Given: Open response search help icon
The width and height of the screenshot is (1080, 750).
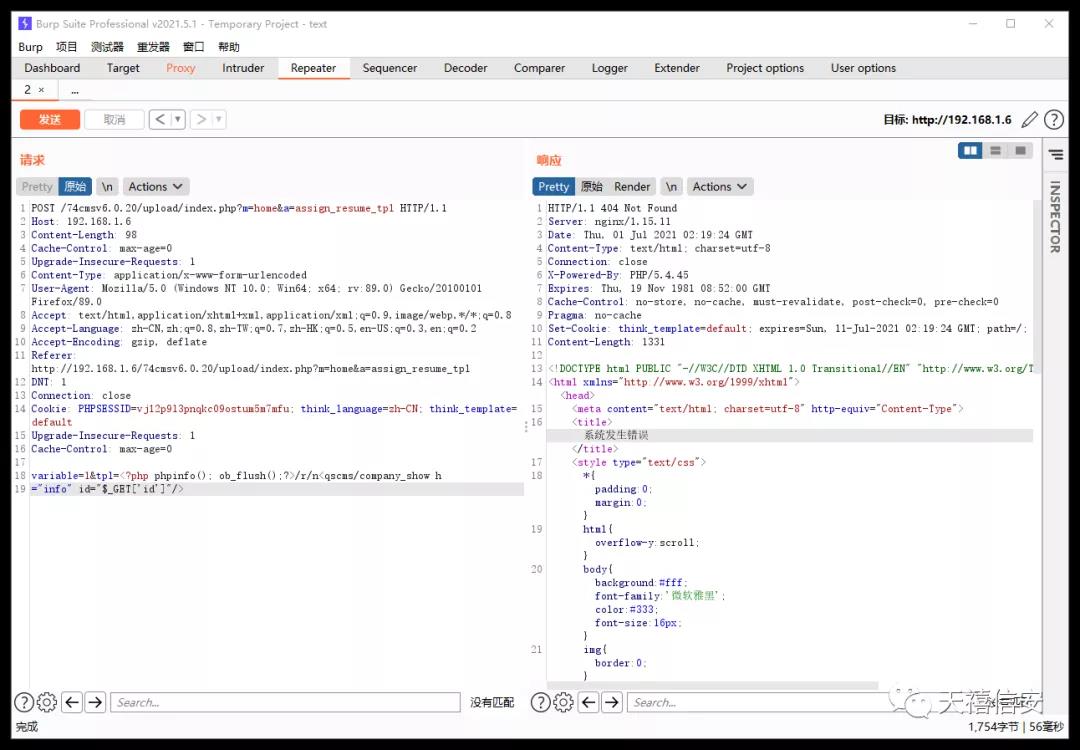Looking at the screenshot, I should [541, 702].
